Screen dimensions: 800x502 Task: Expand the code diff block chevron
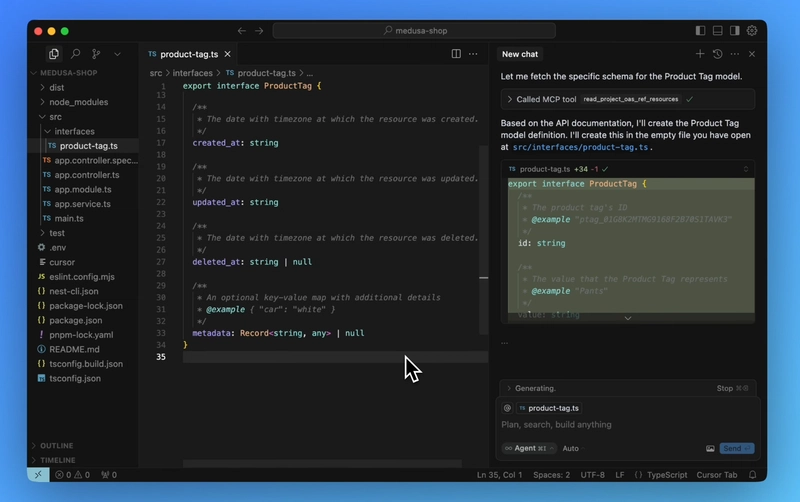pos(628,318)
